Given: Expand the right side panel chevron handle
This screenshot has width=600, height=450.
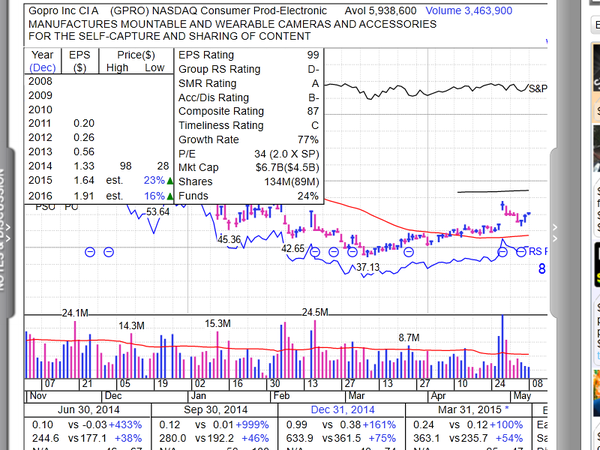Looking at the screenshot, I should click(x=555, y=233).
